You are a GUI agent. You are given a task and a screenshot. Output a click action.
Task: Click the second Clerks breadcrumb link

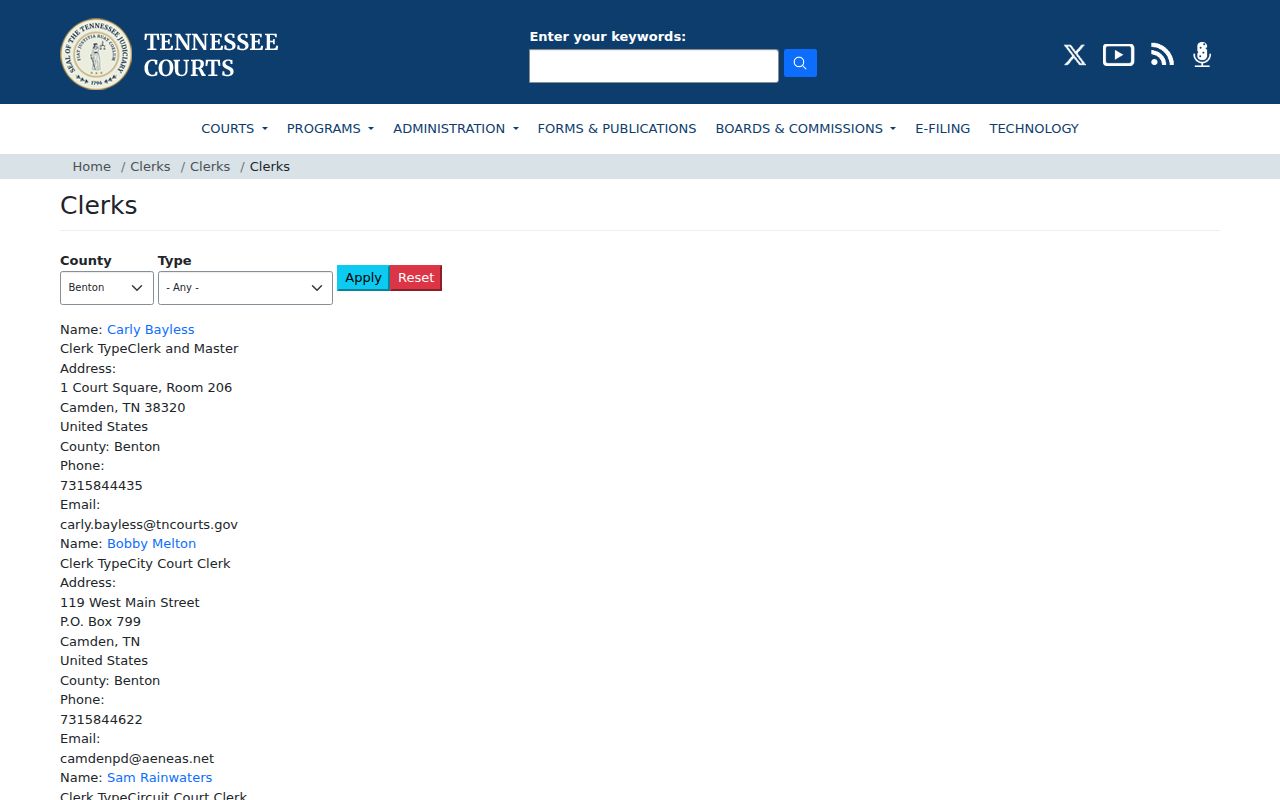coord(210,166)
